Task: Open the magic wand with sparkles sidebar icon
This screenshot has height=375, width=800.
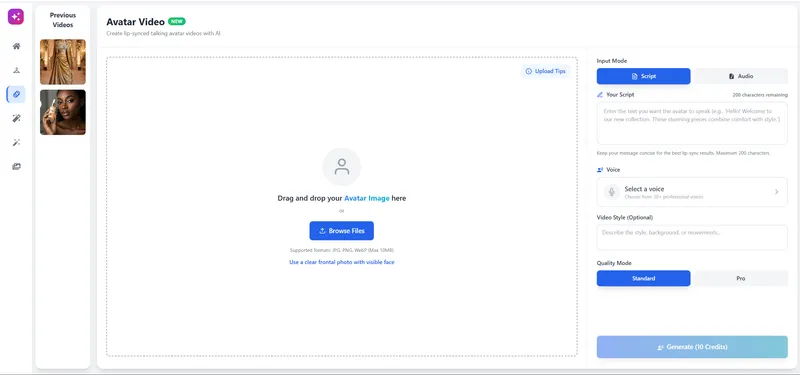Action: [x=16, y=118]
